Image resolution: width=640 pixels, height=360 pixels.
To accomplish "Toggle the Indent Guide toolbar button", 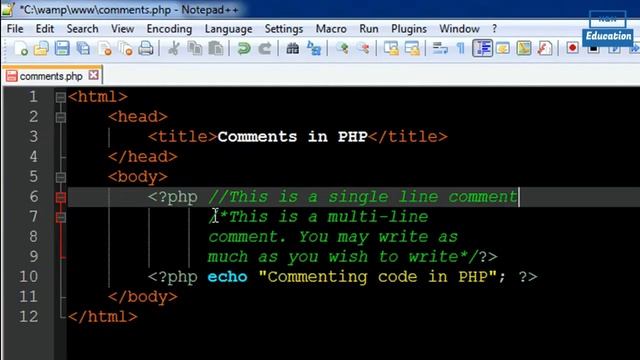I will 482,48.
